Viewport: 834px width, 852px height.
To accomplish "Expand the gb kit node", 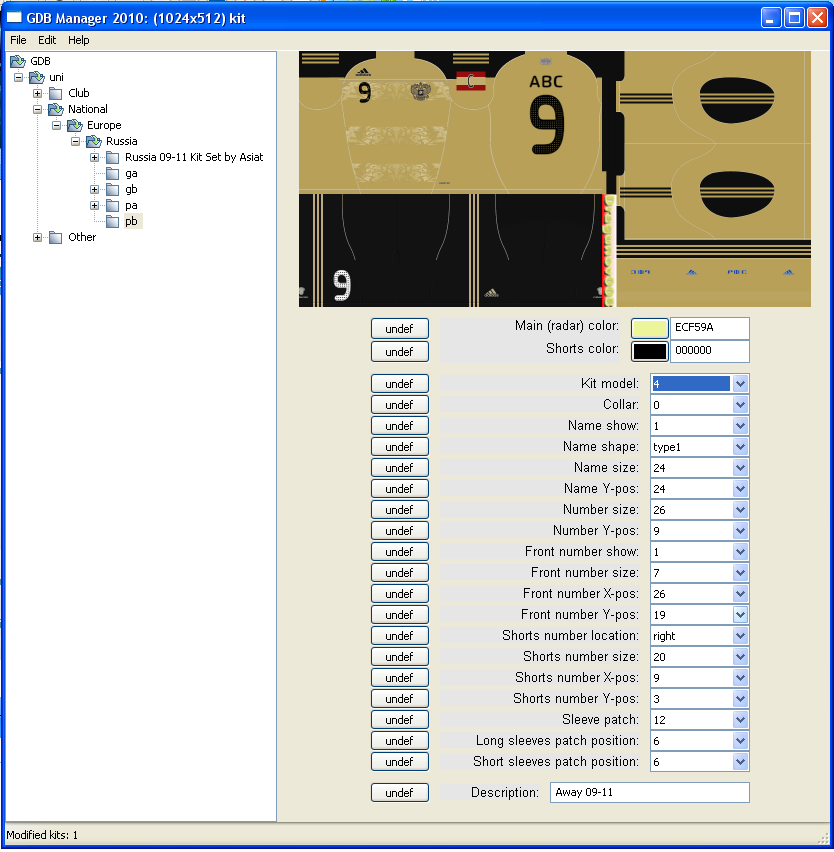I will pos(95,189).
